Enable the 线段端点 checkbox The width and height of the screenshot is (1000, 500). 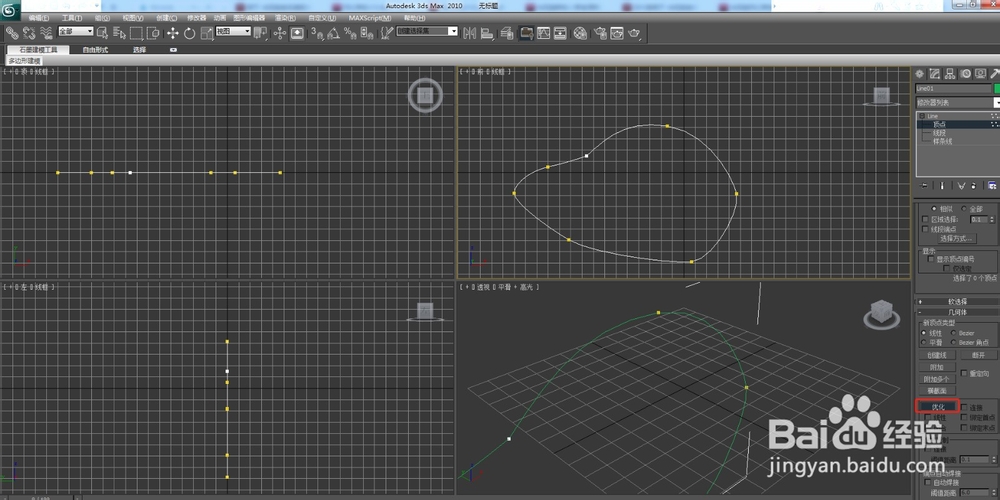coord(925,229)
